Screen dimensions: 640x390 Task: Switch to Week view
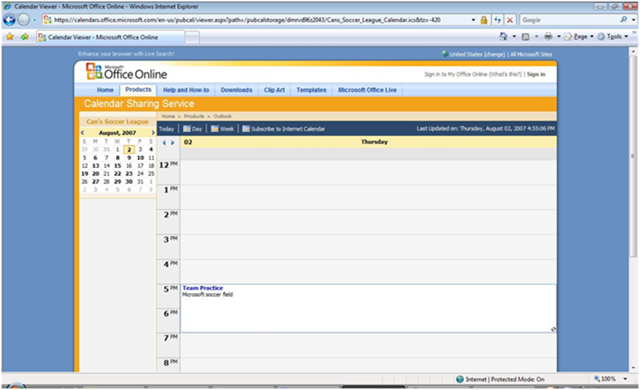(x=222, y=129)
